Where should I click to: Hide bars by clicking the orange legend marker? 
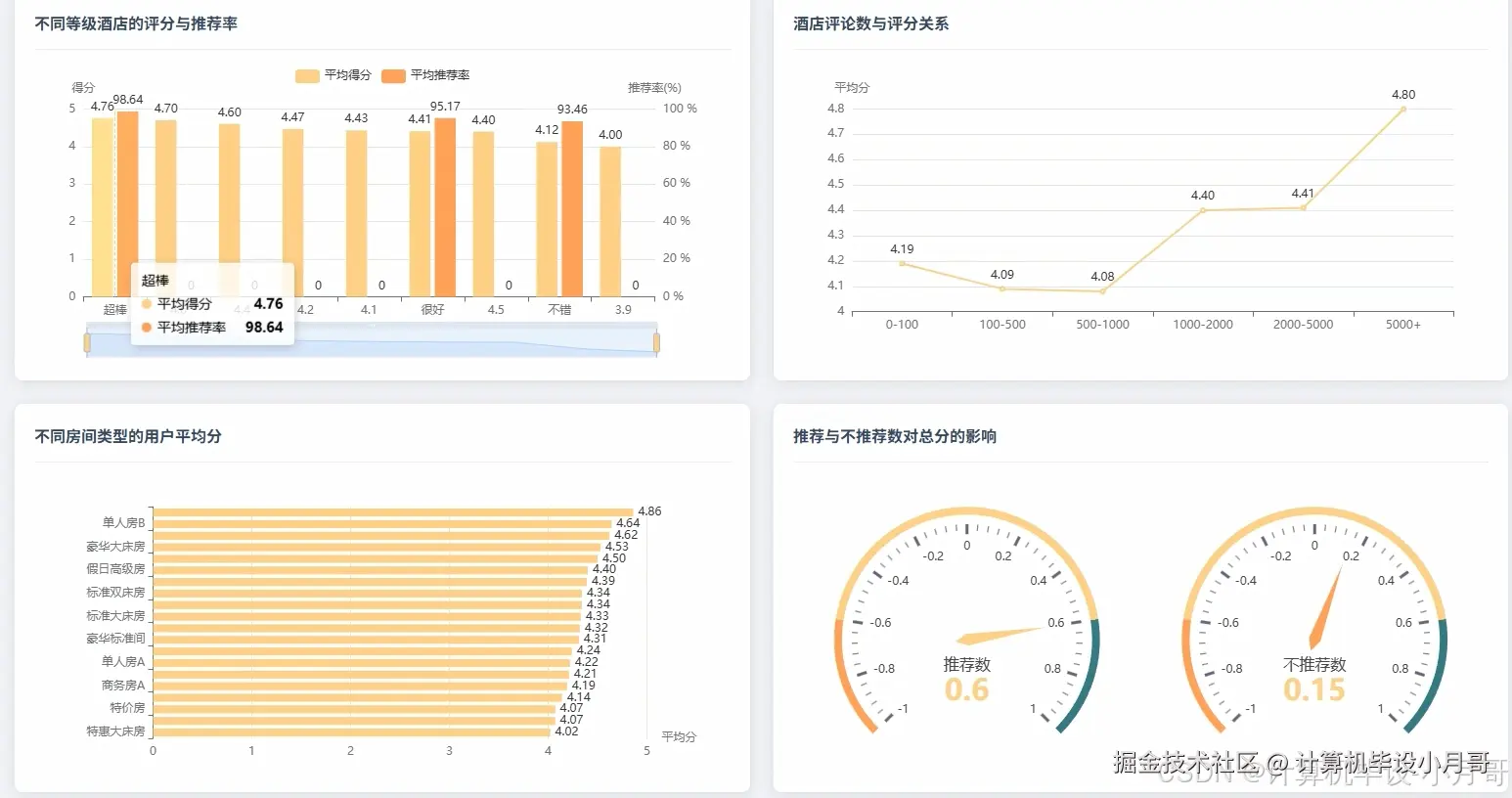[x=394, y=75]
